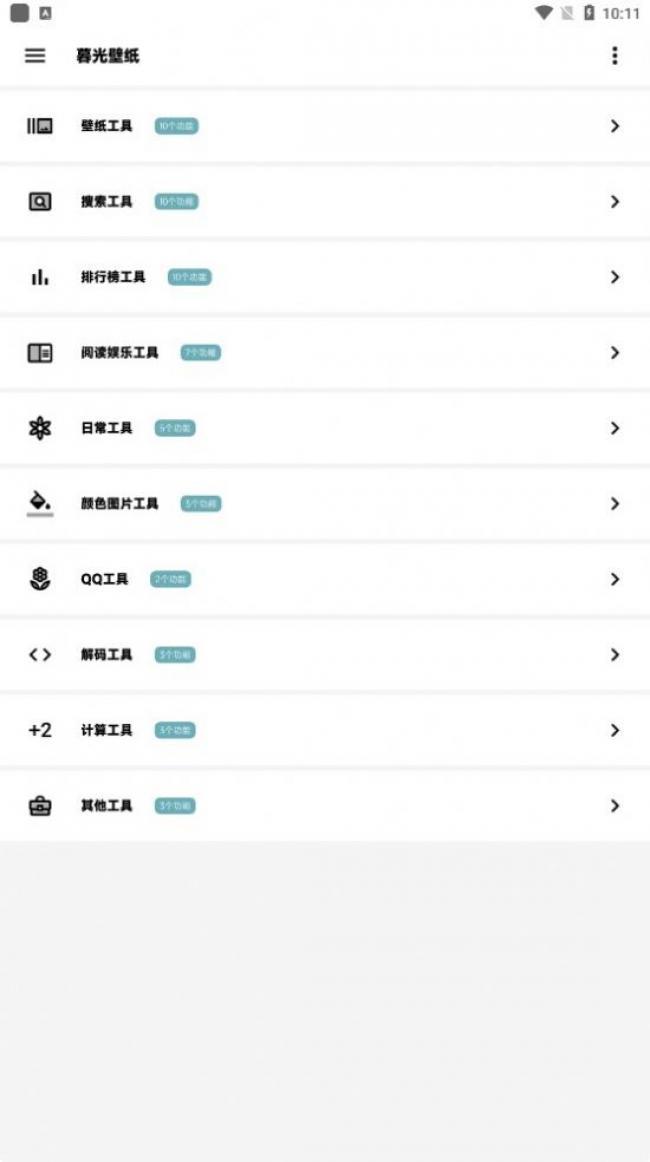This screenshot has height=1162, width=650.
Task: Tap the 排行榜工具 bar chart icon
Action: tap(40, 277)
